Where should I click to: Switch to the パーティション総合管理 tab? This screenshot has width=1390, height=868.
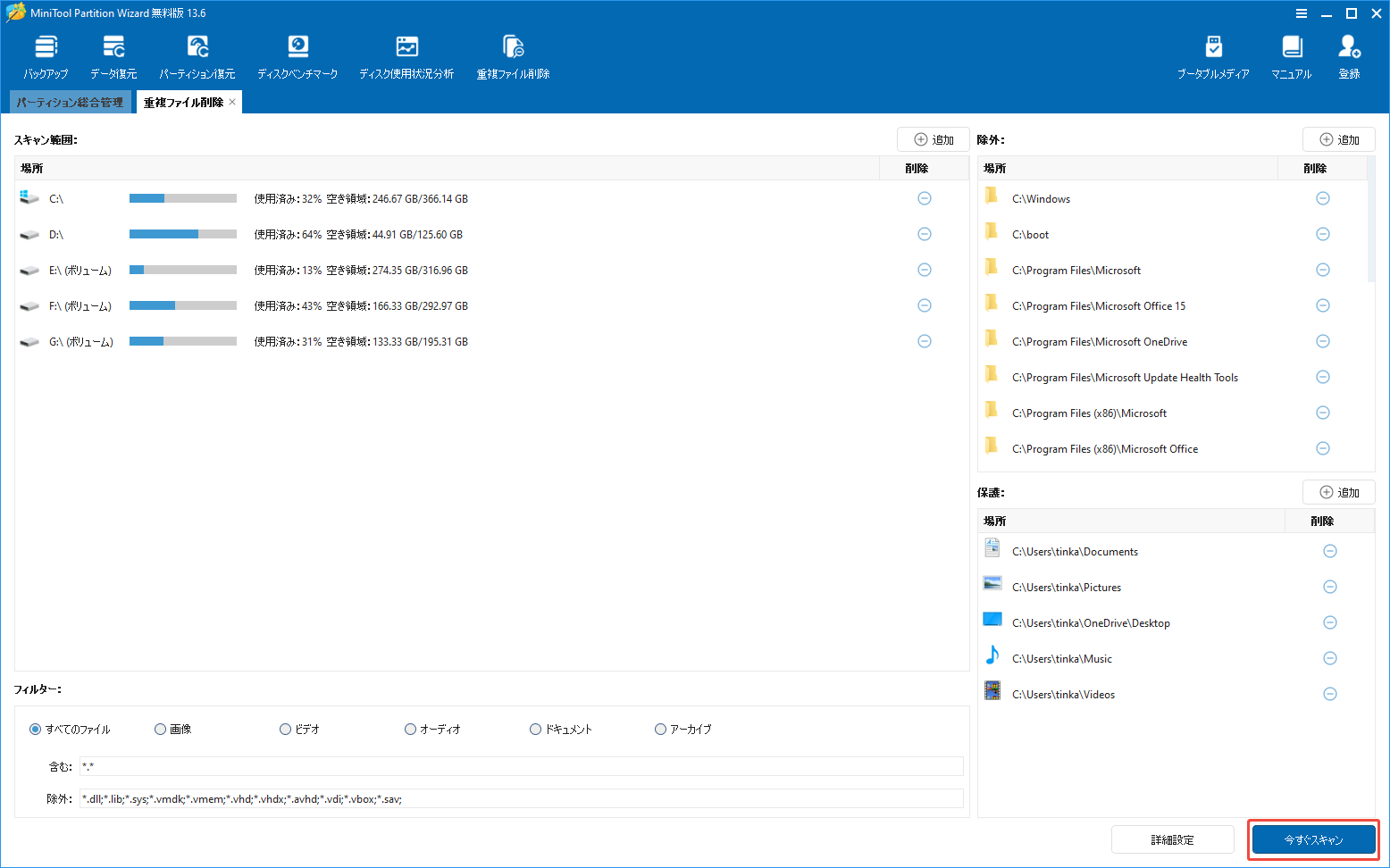click(70, 101)
